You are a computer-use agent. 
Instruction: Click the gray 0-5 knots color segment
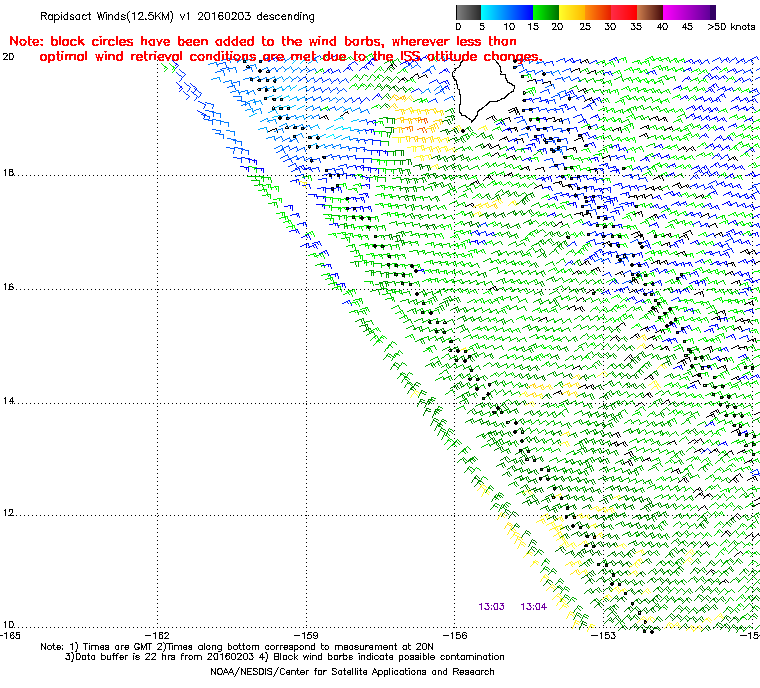468,12
